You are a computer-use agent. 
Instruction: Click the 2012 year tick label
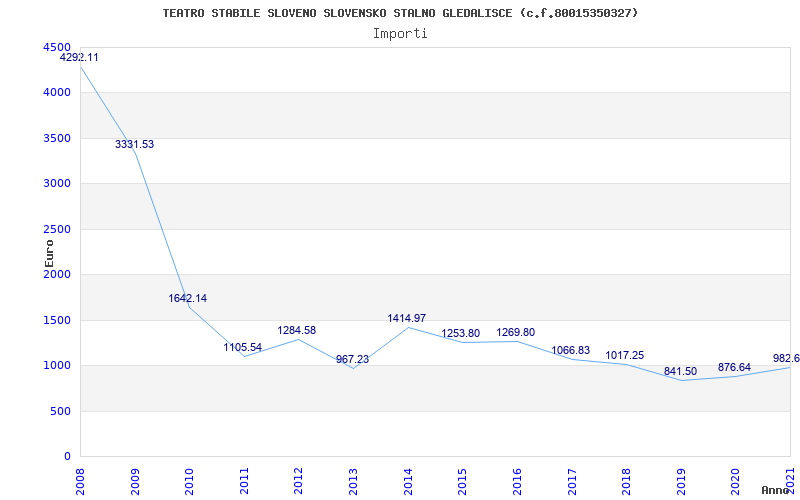pyautogui.click(x=298, y=481)
